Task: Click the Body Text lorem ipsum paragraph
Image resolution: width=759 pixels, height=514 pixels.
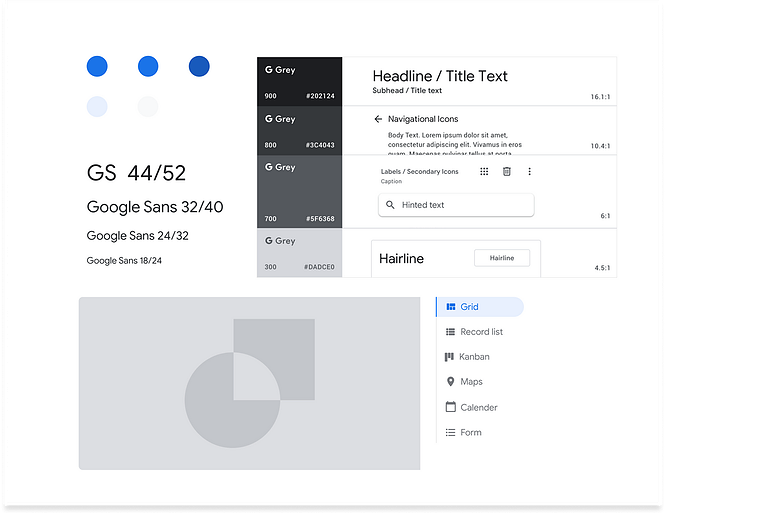Action: click(x=455, y=144)
